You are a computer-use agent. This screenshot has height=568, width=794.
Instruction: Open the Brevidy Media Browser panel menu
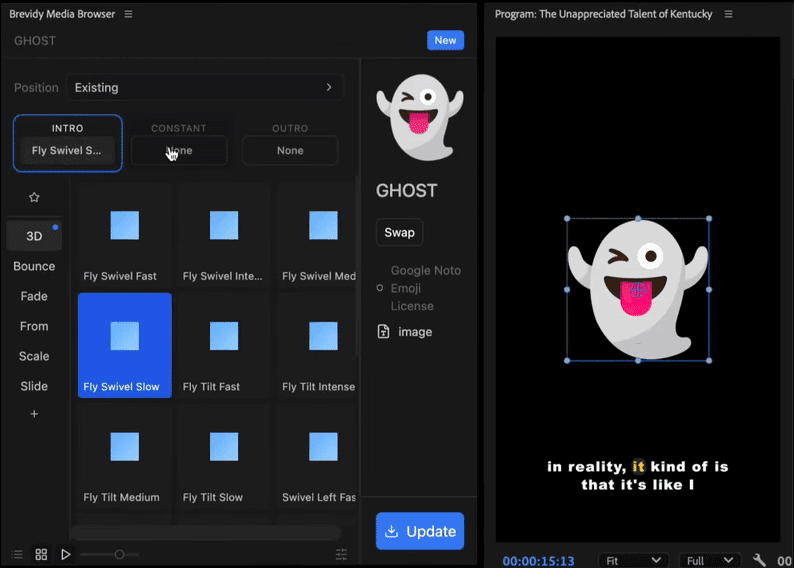[129, 14]
